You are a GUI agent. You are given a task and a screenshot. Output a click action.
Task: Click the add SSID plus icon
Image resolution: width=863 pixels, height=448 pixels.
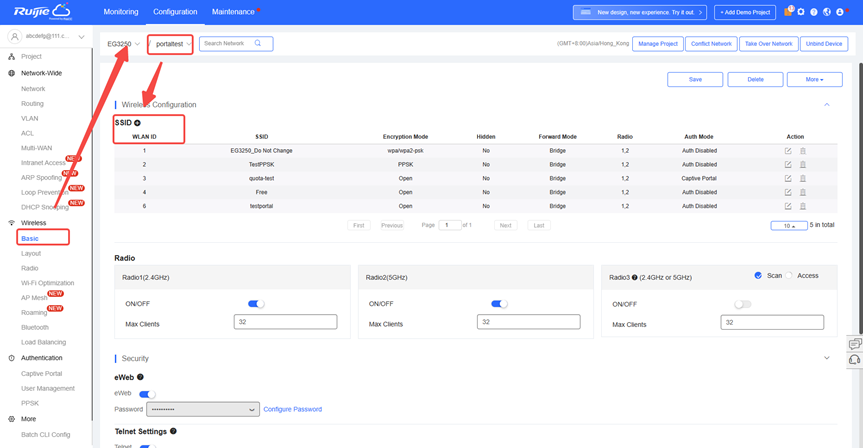[137, 123]
